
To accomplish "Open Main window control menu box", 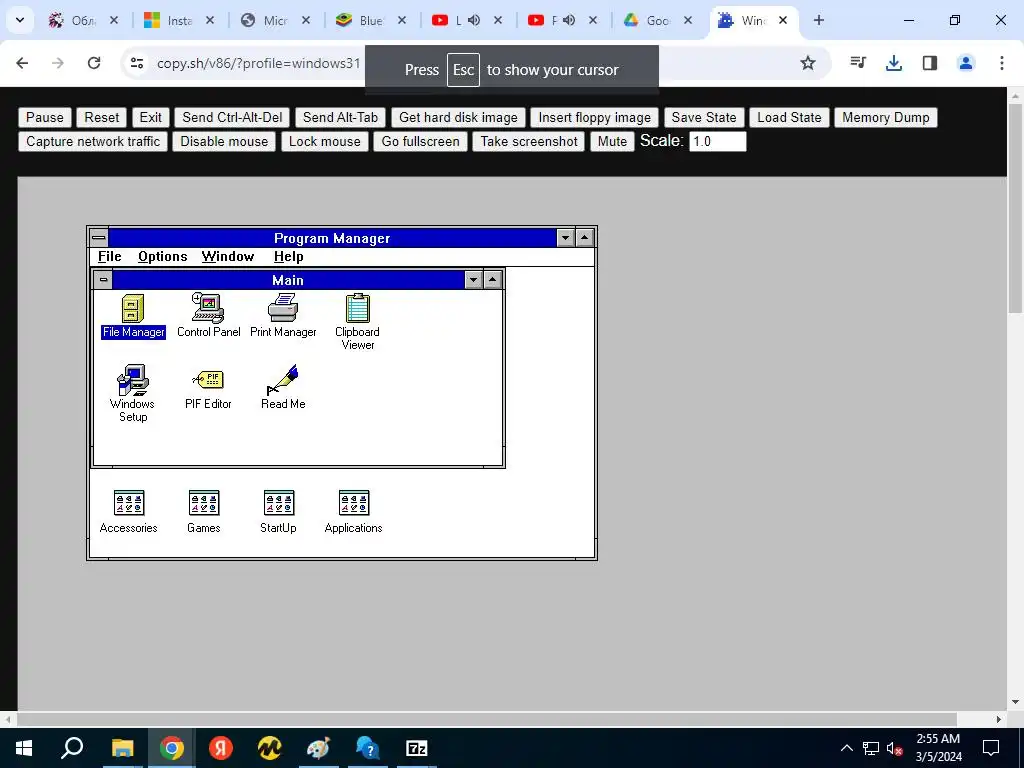I will [103, 280].
